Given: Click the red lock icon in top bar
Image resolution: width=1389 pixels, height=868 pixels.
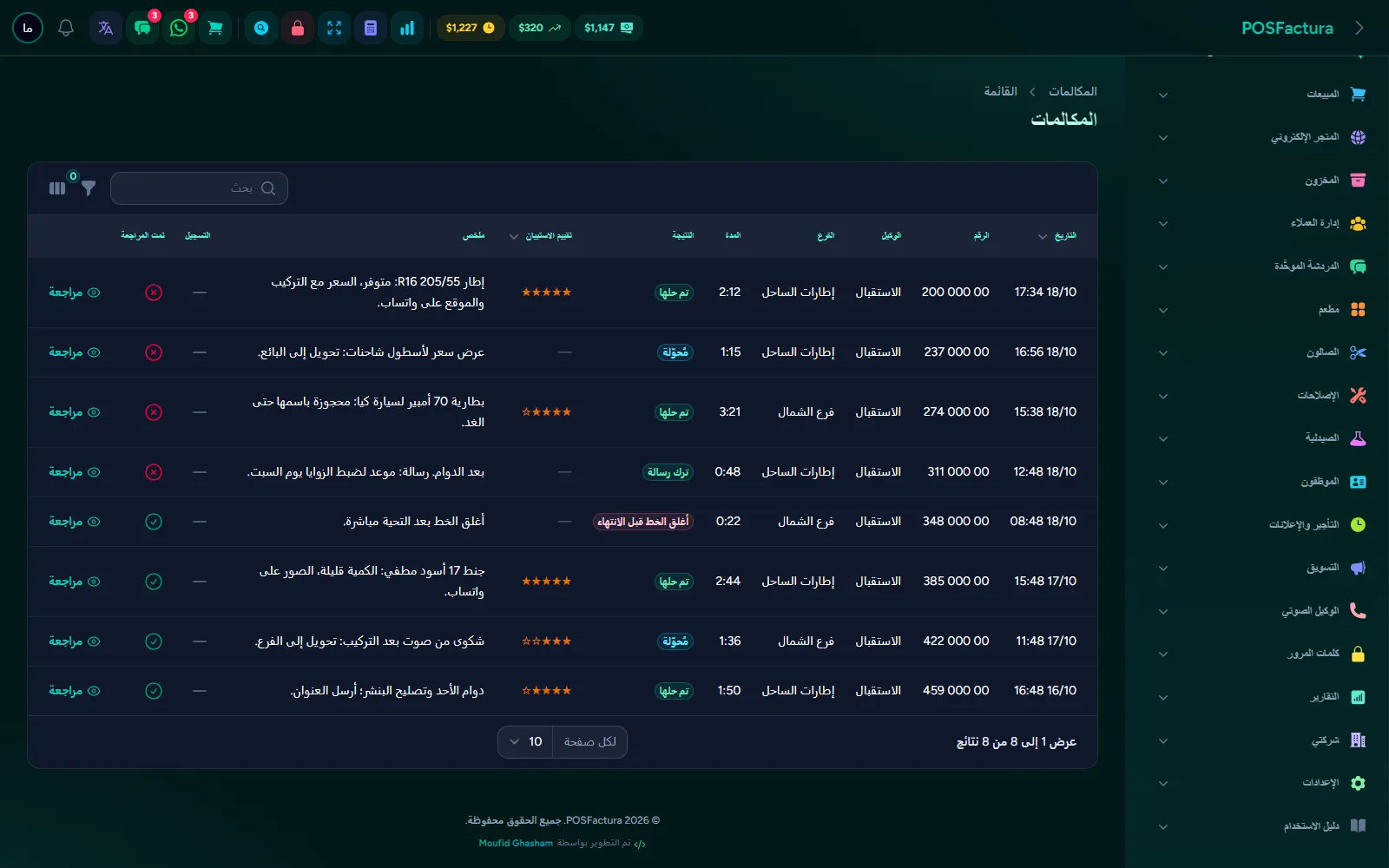Looking at the screenshot, I should 298,28.
